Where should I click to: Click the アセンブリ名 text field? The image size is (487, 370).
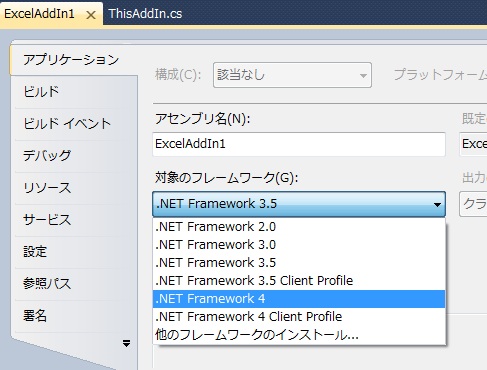click(x=299, y=144)
